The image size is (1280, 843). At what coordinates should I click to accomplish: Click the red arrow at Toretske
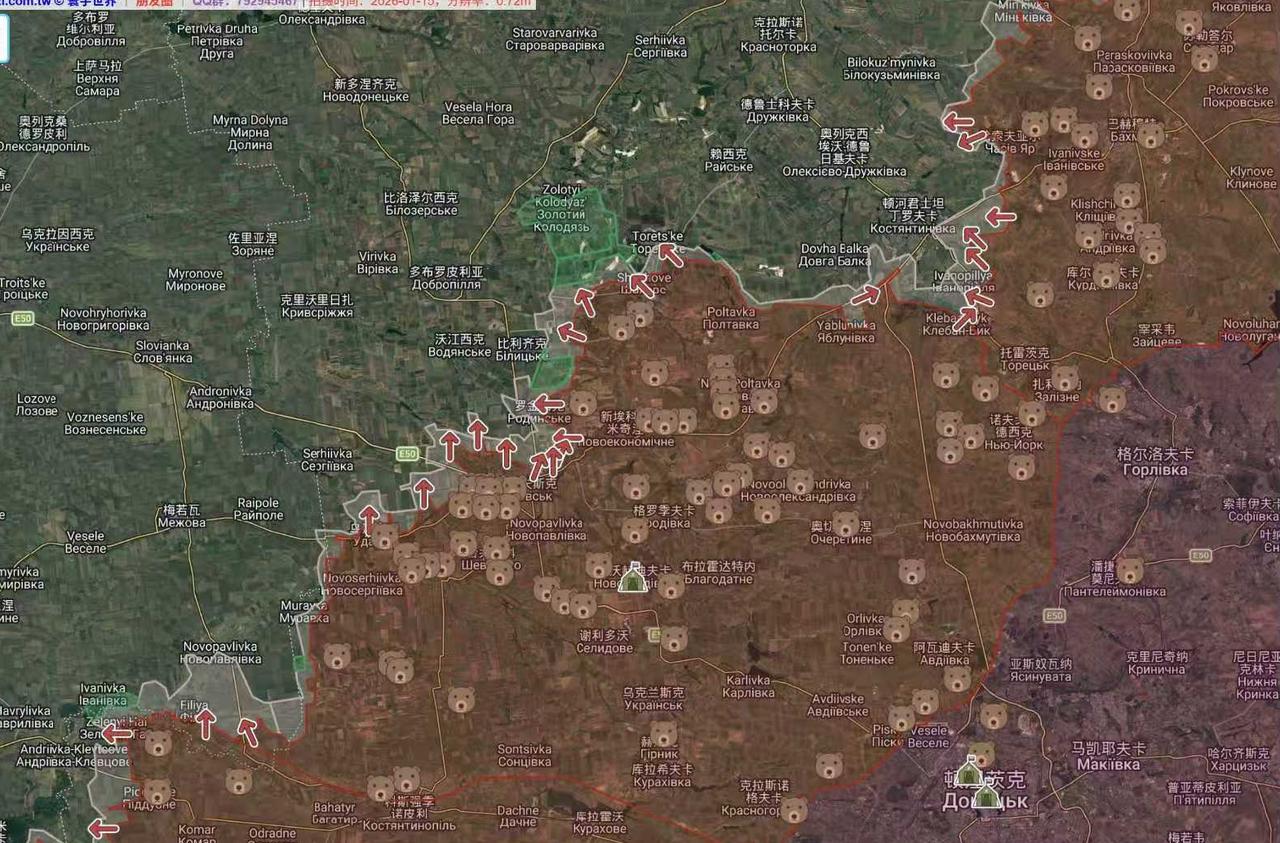(671, 255)
